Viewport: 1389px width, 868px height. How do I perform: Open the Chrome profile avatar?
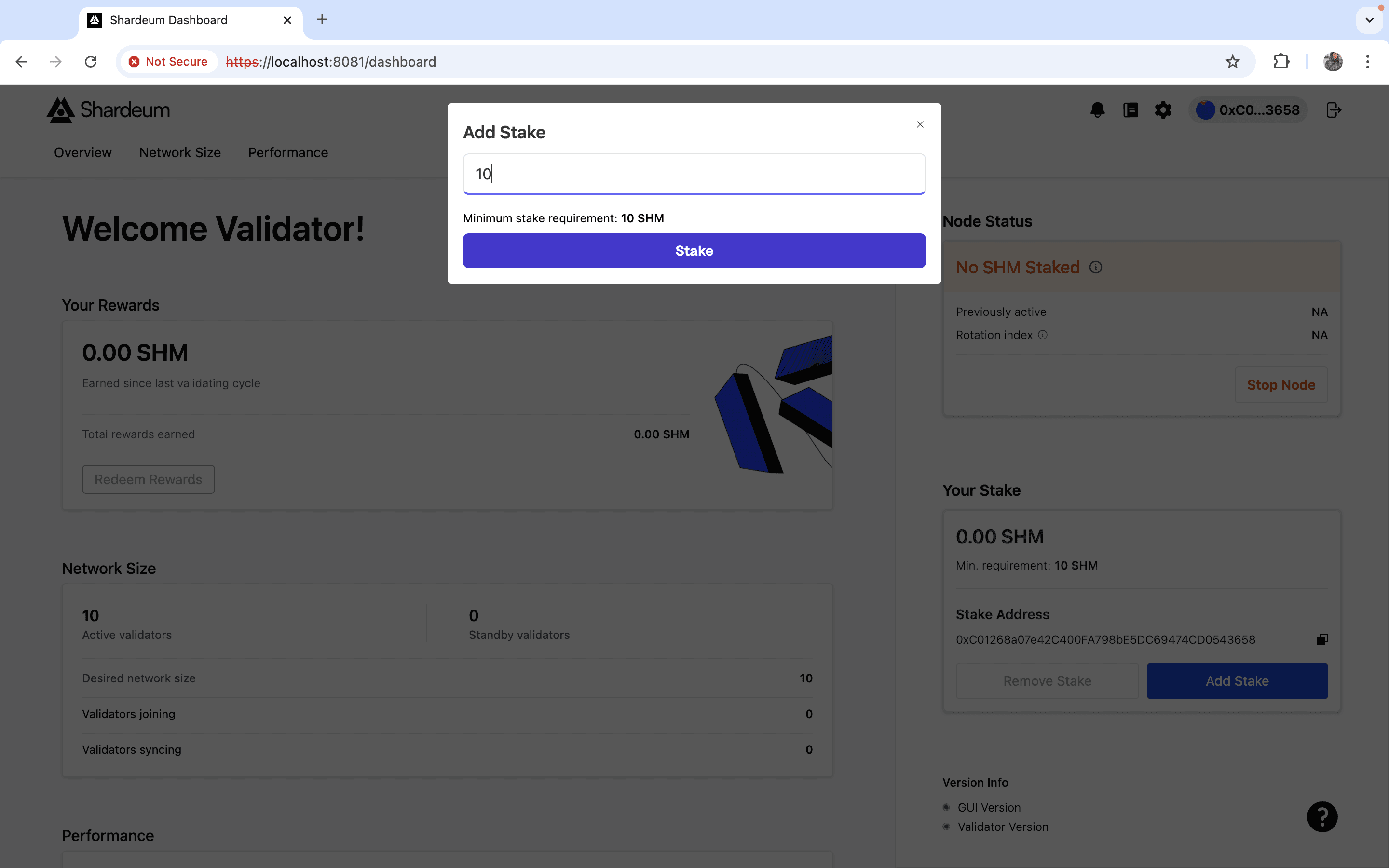click(1333, 61)
